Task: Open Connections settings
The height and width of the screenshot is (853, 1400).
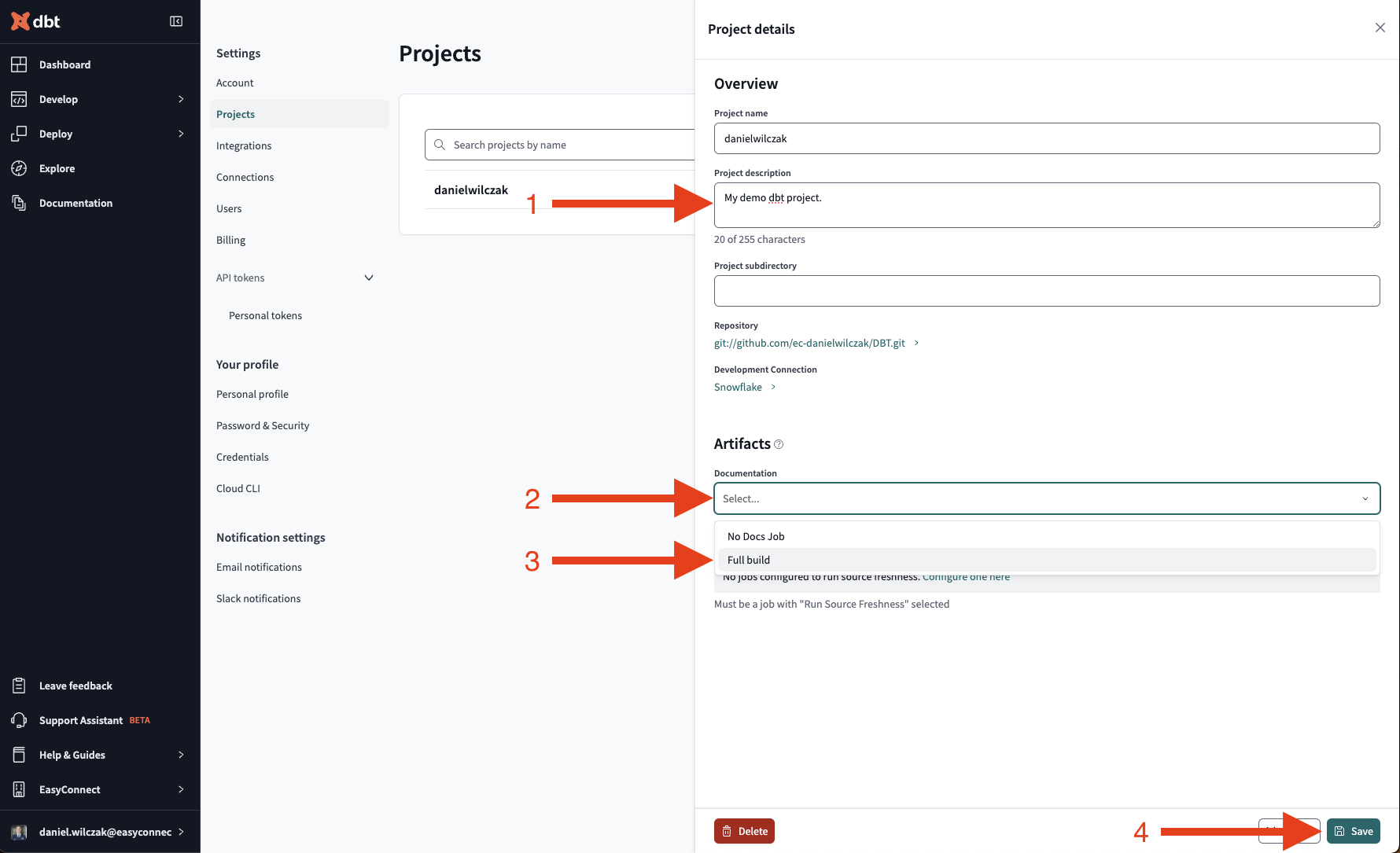Action: pos(245,177)
